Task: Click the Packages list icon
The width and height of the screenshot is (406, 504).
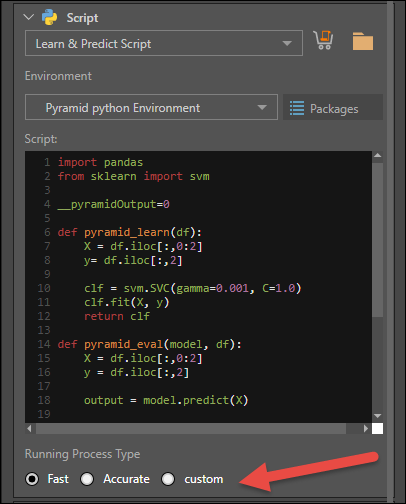Action: (x=297, y=108)
